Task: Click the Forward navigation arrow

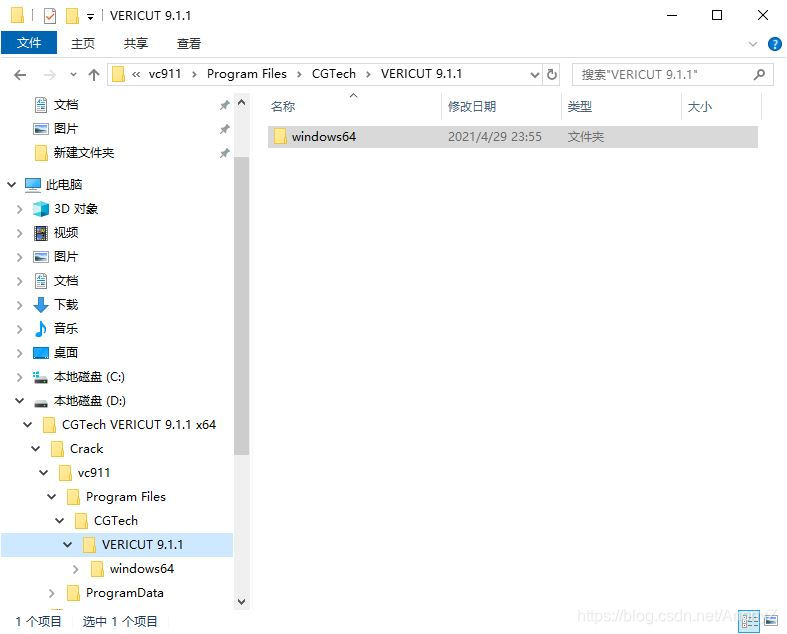Action: [x=49, y=75]
